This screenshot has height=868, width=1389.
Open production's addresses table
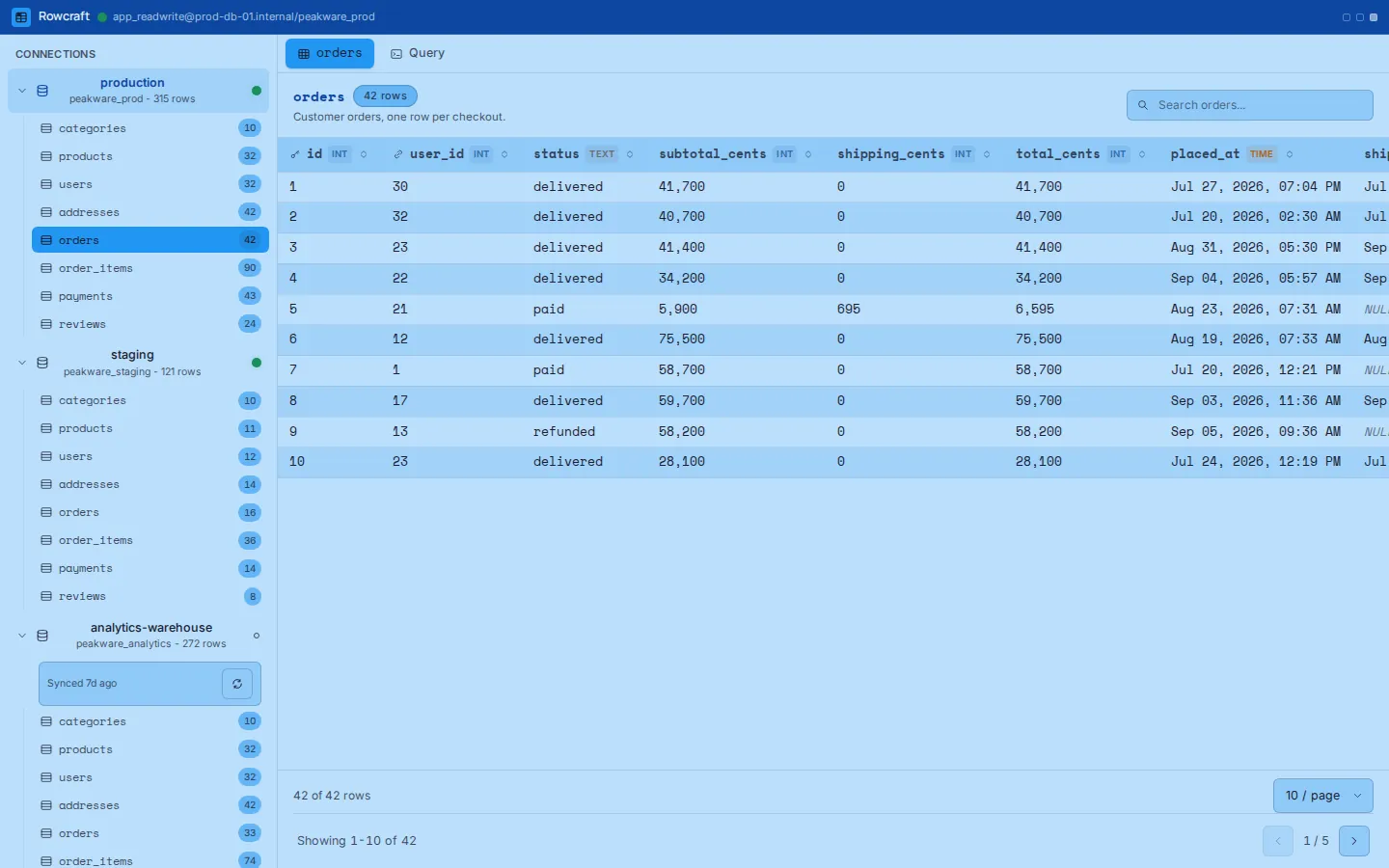[x=150, y=212]
